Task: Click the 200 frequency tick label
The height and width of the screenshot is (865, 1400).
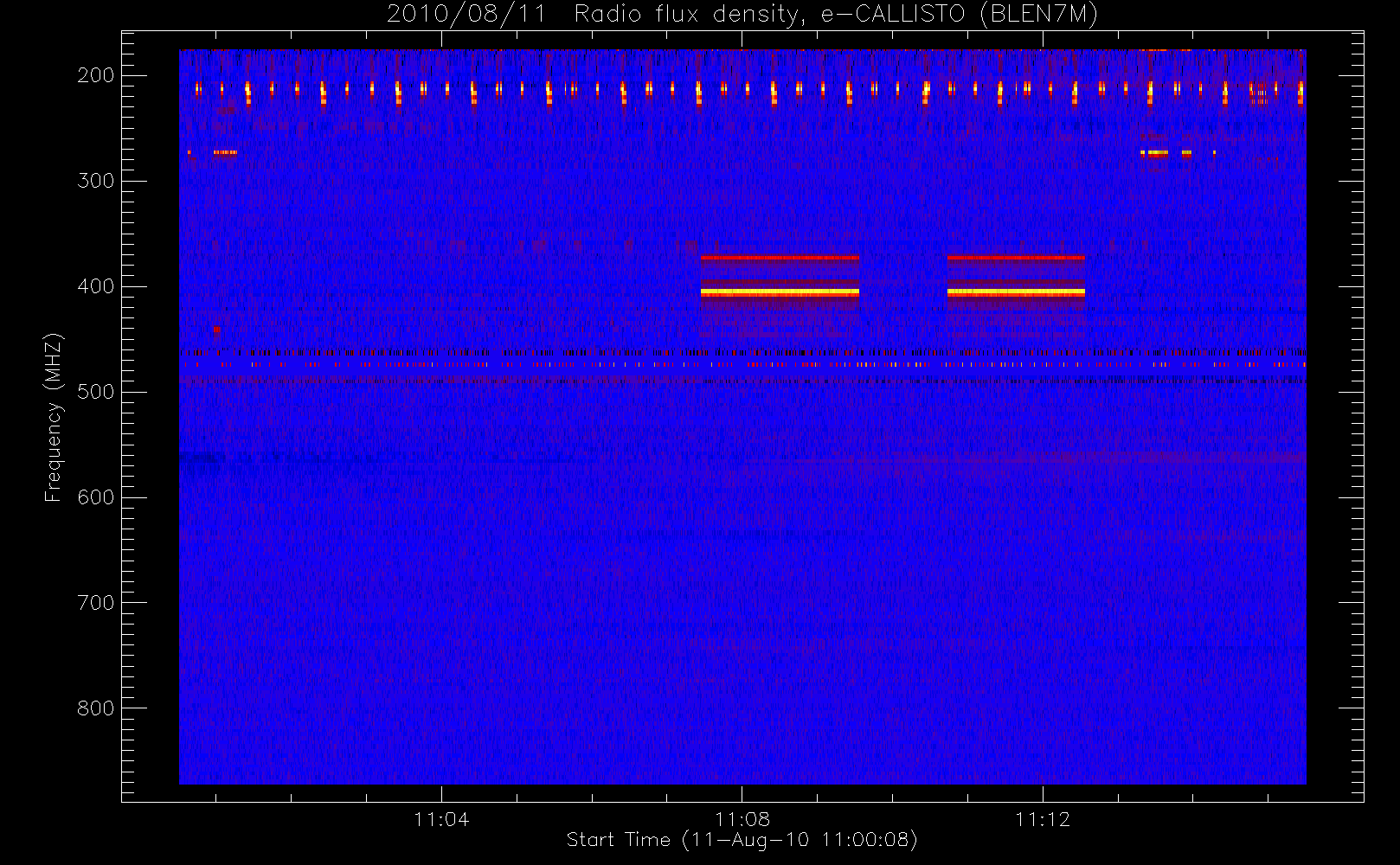Action: pos(95,75)
